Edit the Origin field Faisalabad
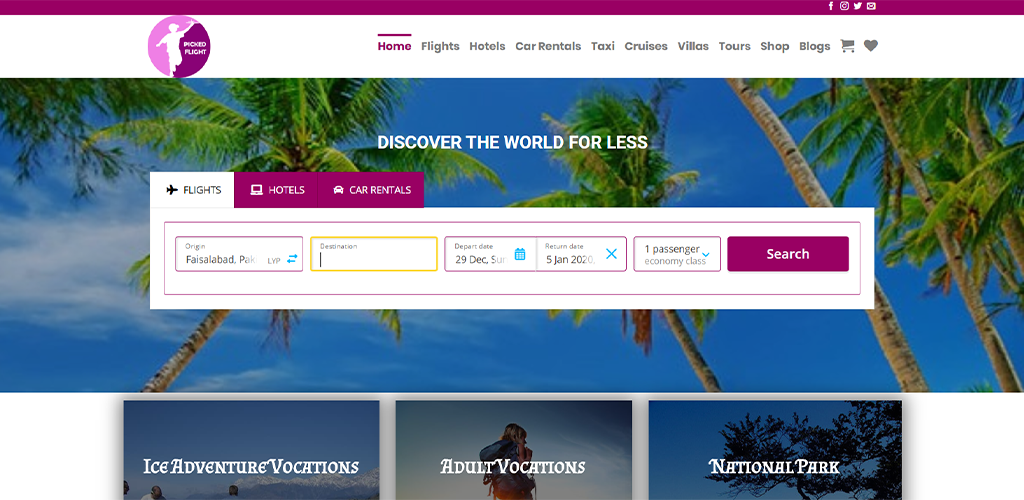Viewport: 1024px width, 500px height. tap(239, 254)
